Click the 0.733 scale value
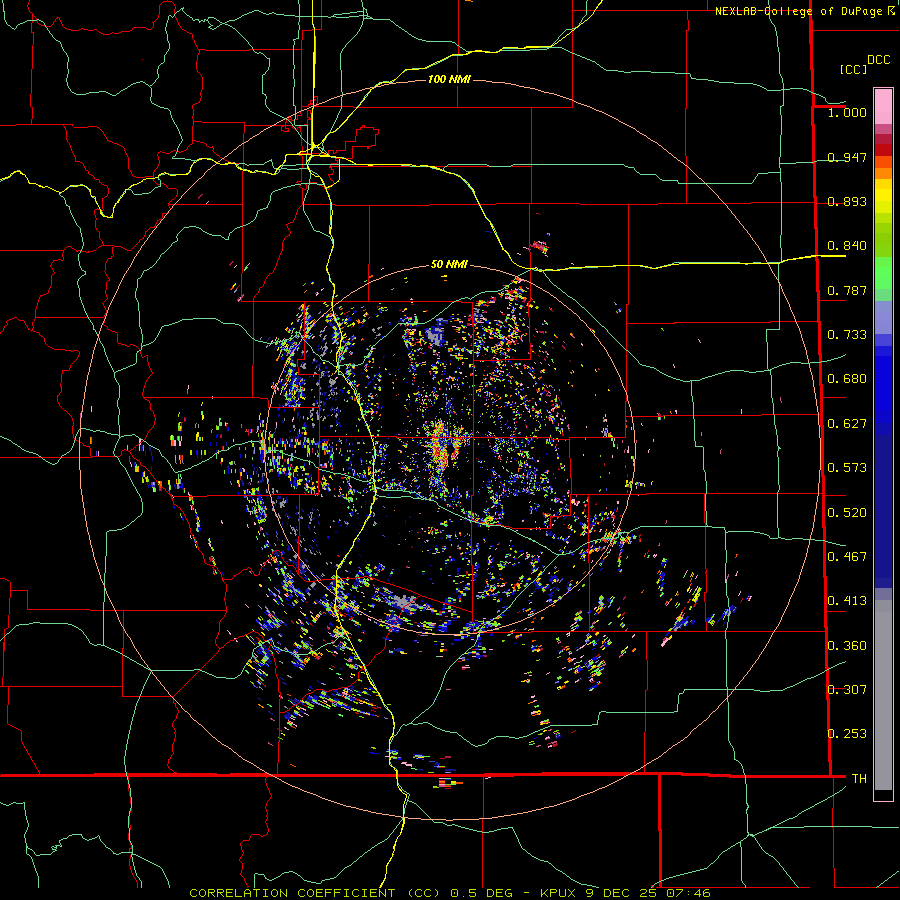This screenshot has height=900, width=900. 847,335
